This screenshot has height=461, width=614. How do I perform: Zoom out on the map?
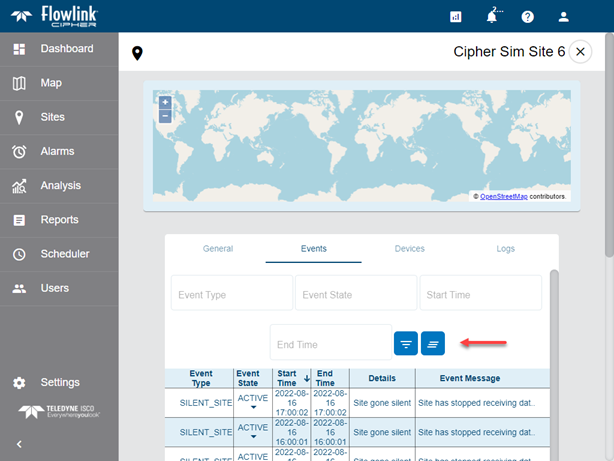[165, 116]
